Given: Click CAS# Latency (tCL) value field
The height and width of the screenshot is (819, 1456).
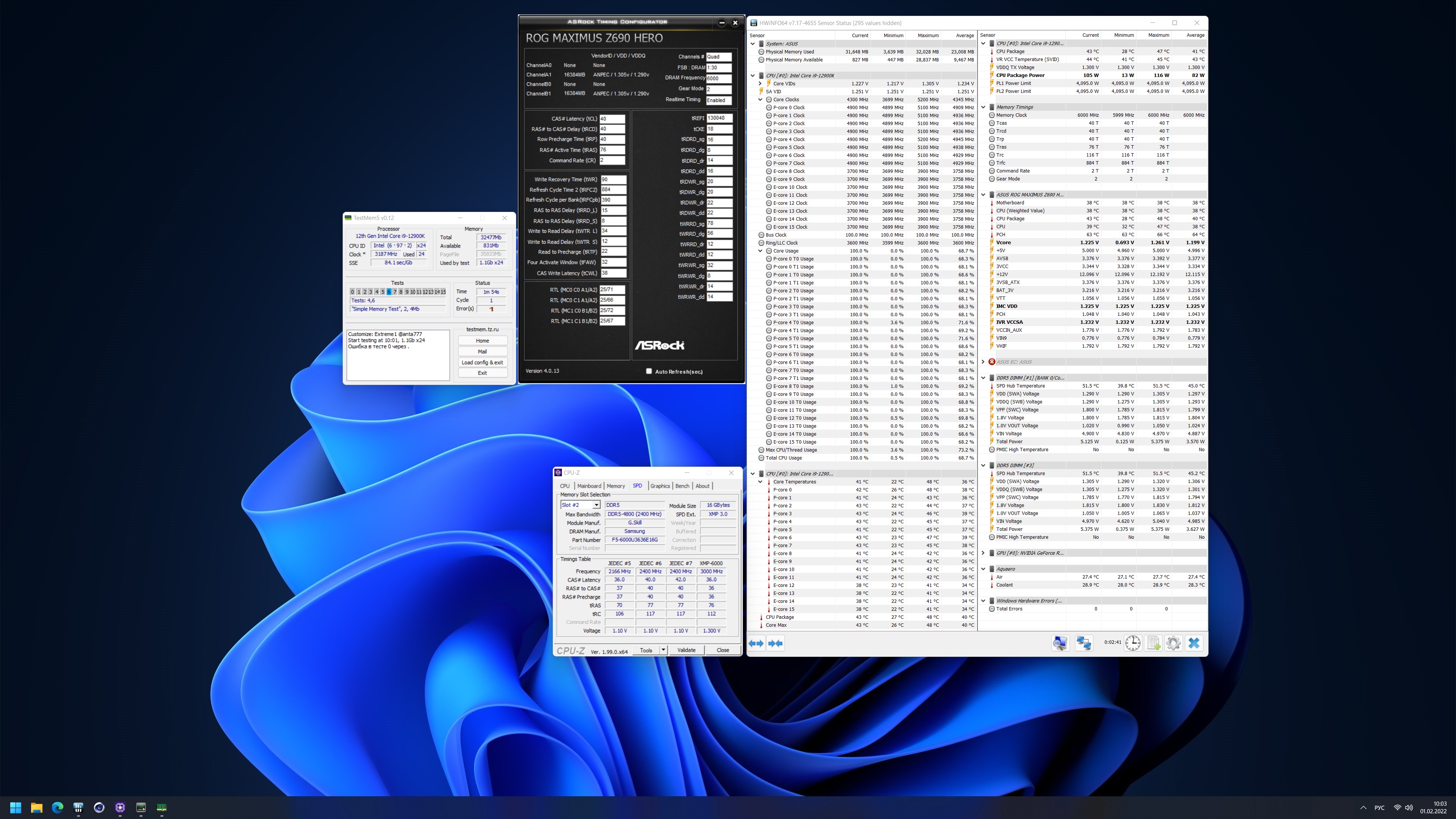Looking at the screenshot, I should pyautogui.click(x=612, y=119).
